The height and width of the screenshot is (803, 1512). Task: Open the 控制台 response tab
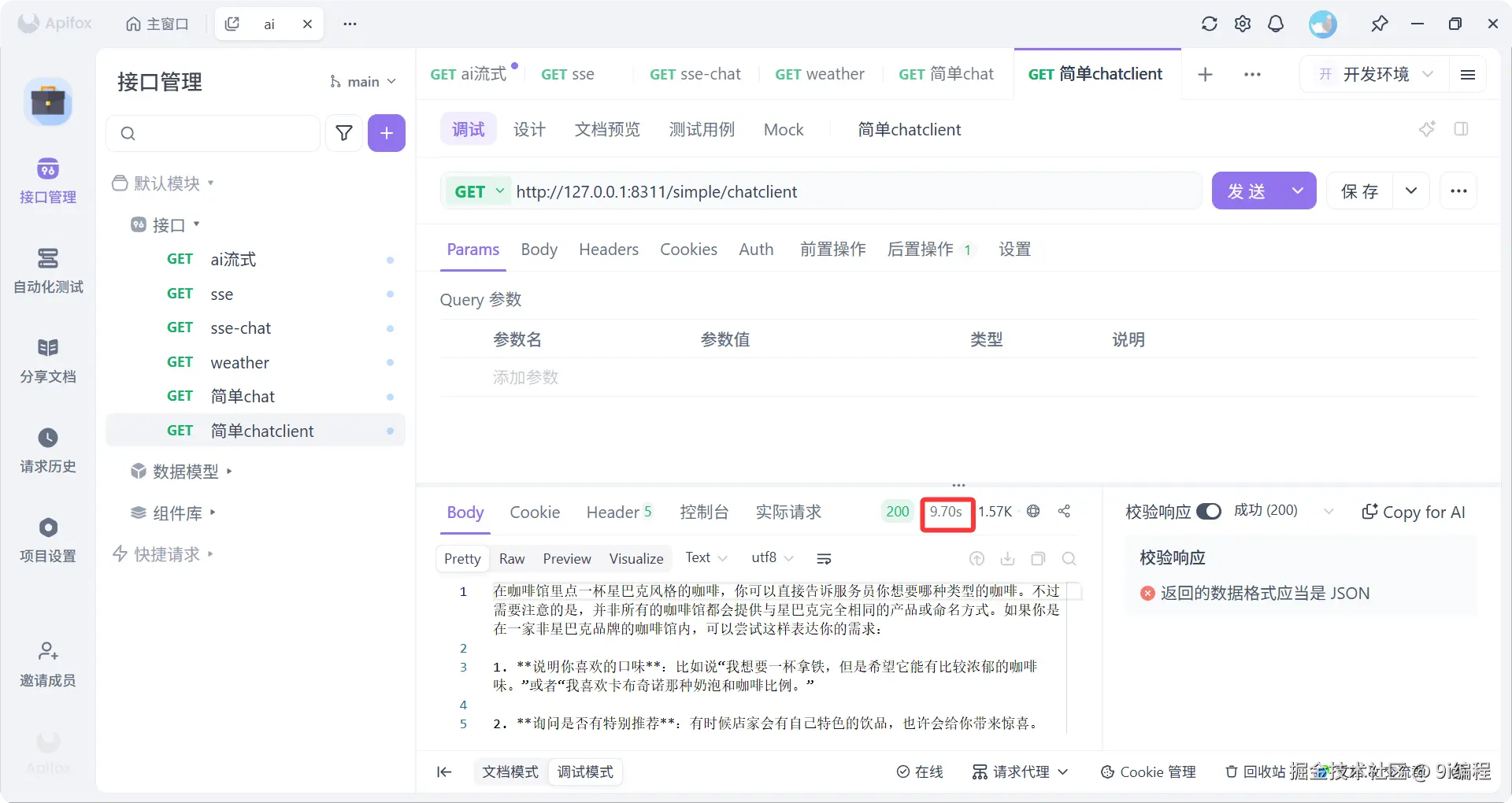tap(704, 512)
